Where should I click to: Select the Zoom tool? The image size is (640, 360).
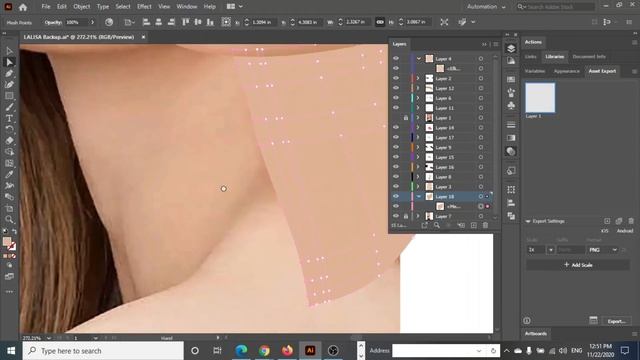pyautogui.click(x=9, y=219)
